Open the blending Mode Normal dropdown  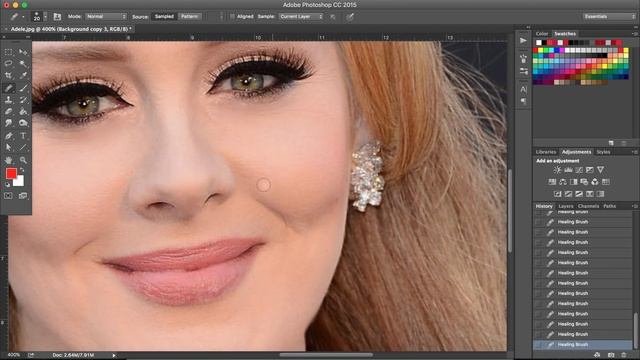[106, 17]
